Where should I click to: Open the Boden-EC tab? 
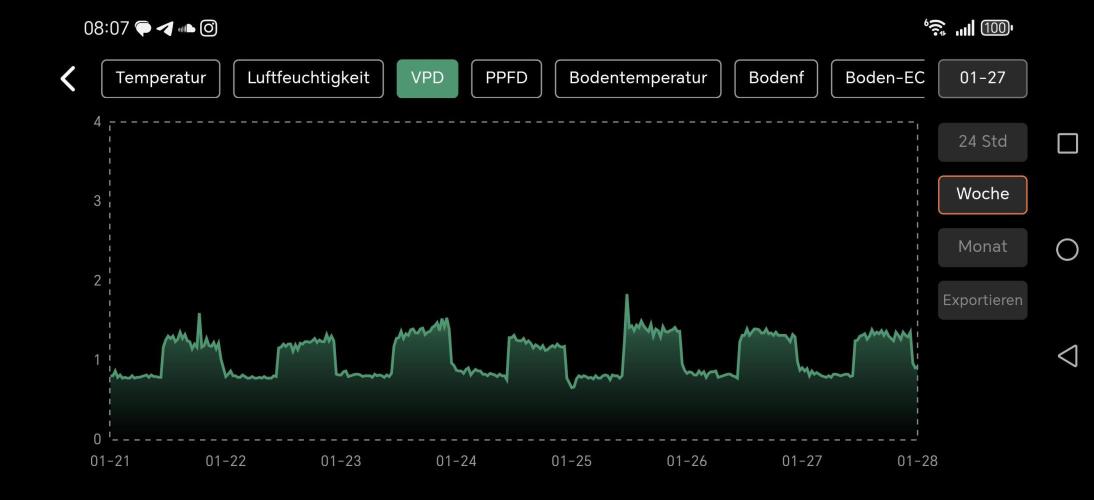(x=879, y=78)
